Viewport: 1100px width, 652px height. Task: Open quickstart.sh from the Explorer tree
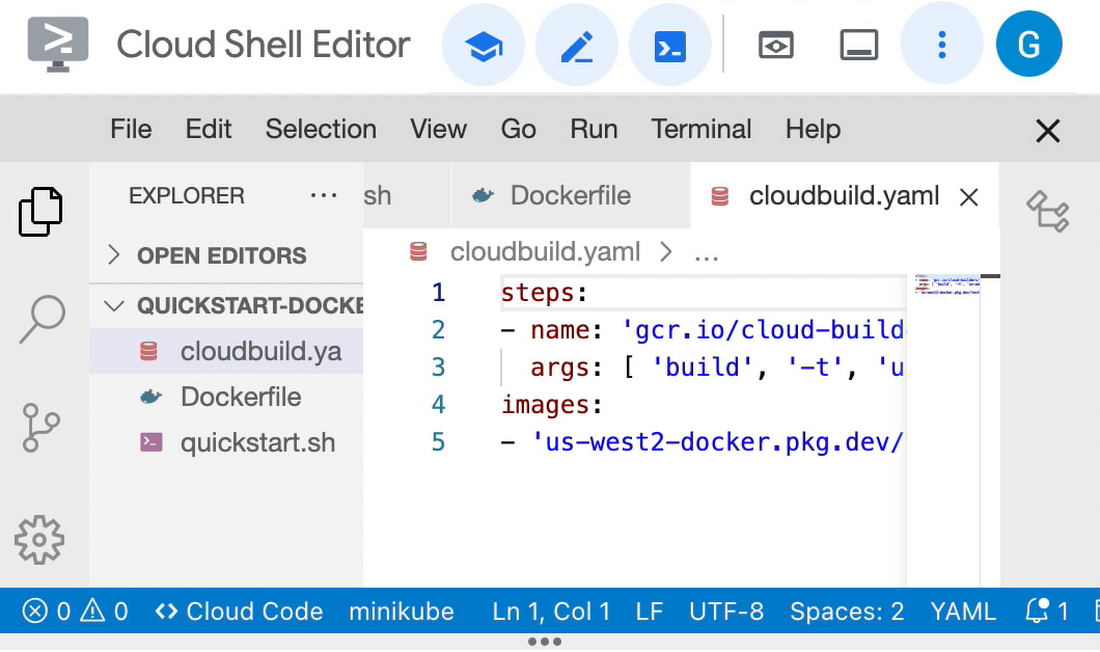click(226, 443)
